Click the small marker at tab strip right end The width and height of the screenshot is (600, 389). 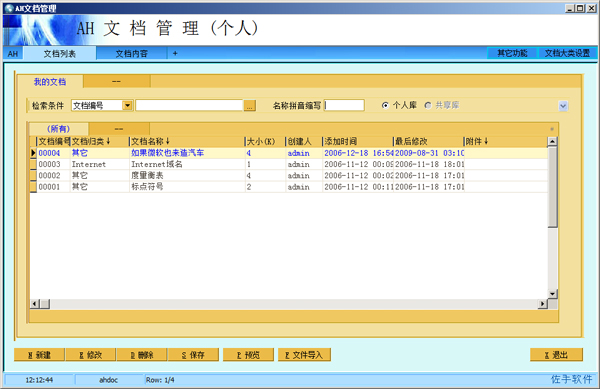(552, 129)
